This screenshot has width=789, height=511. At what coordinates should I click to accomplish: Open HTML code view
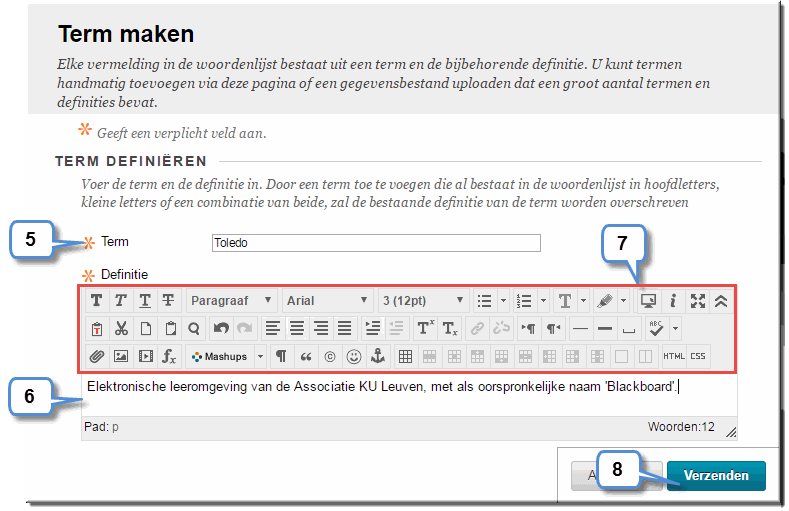(674, 357)
